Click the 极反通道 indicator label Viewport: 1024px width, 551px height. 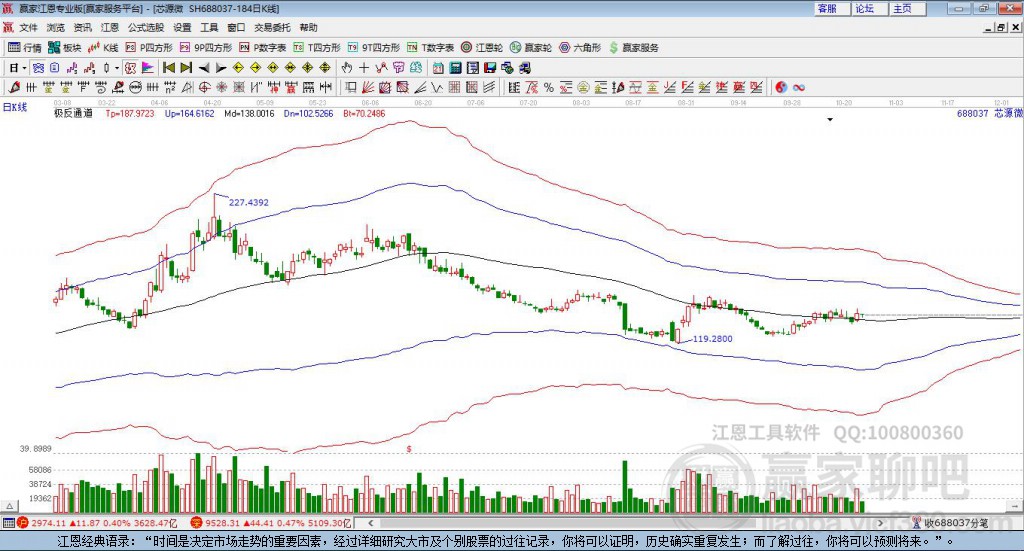coord(73,114)
